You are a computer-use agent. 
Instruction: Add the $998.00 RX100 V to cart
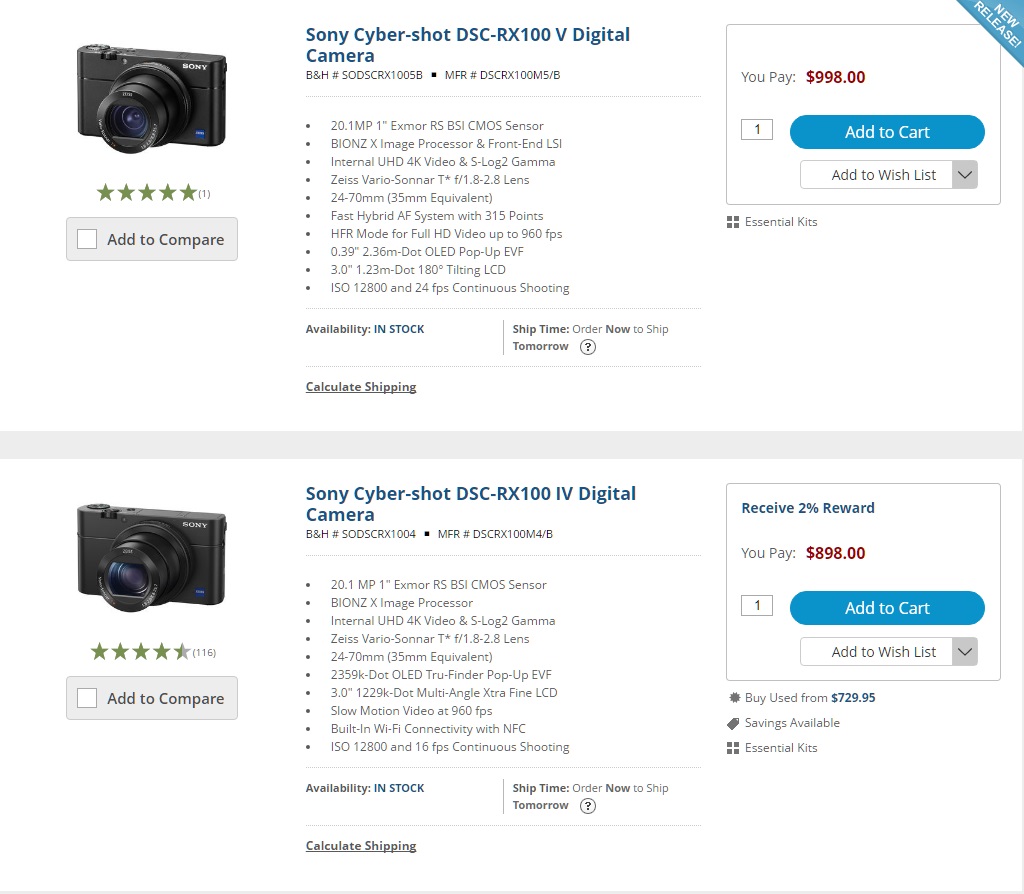(x=887, y=132)
